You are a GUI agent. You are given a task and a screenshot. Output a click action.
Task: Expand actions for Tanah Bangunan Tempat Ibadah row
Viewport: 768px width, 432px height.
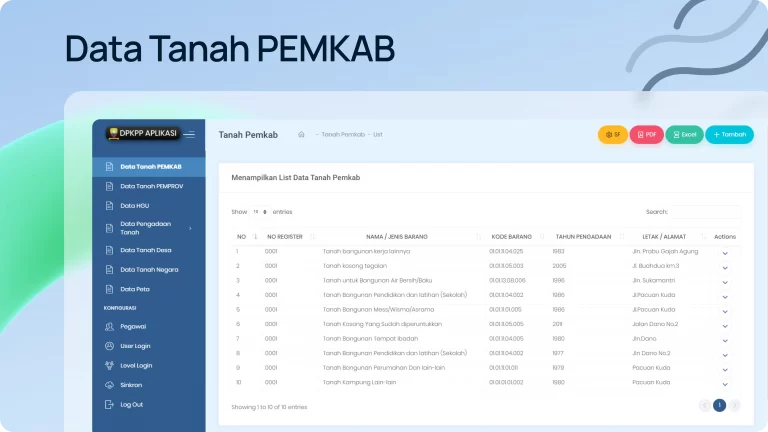click(725, 340)
